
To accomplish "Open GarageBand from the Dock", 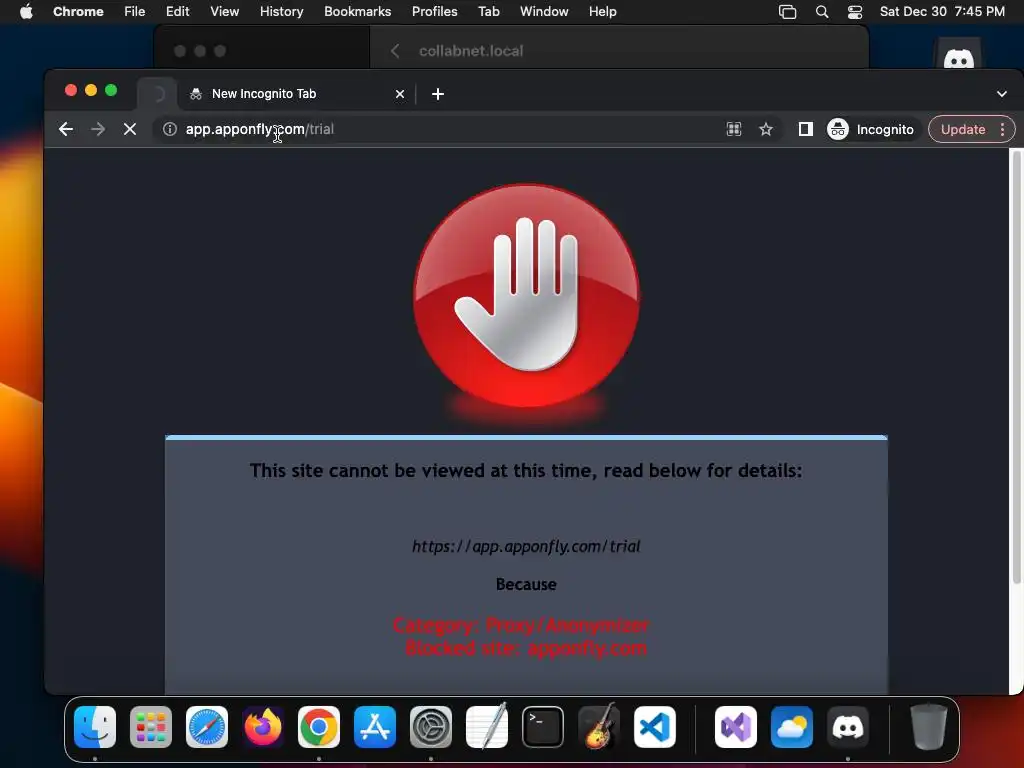I will (599, 727).
